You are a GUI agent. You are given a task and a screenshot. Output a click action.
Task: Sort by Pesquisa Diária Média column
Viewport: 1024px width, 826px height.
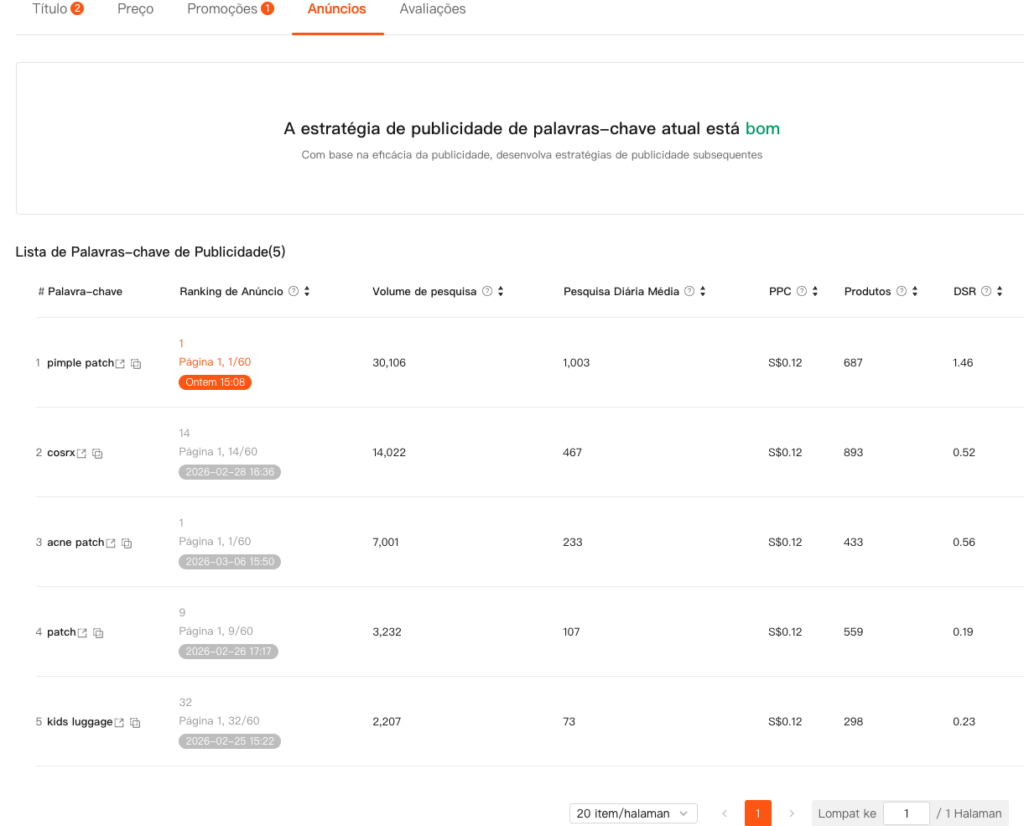tap(703, 291)
